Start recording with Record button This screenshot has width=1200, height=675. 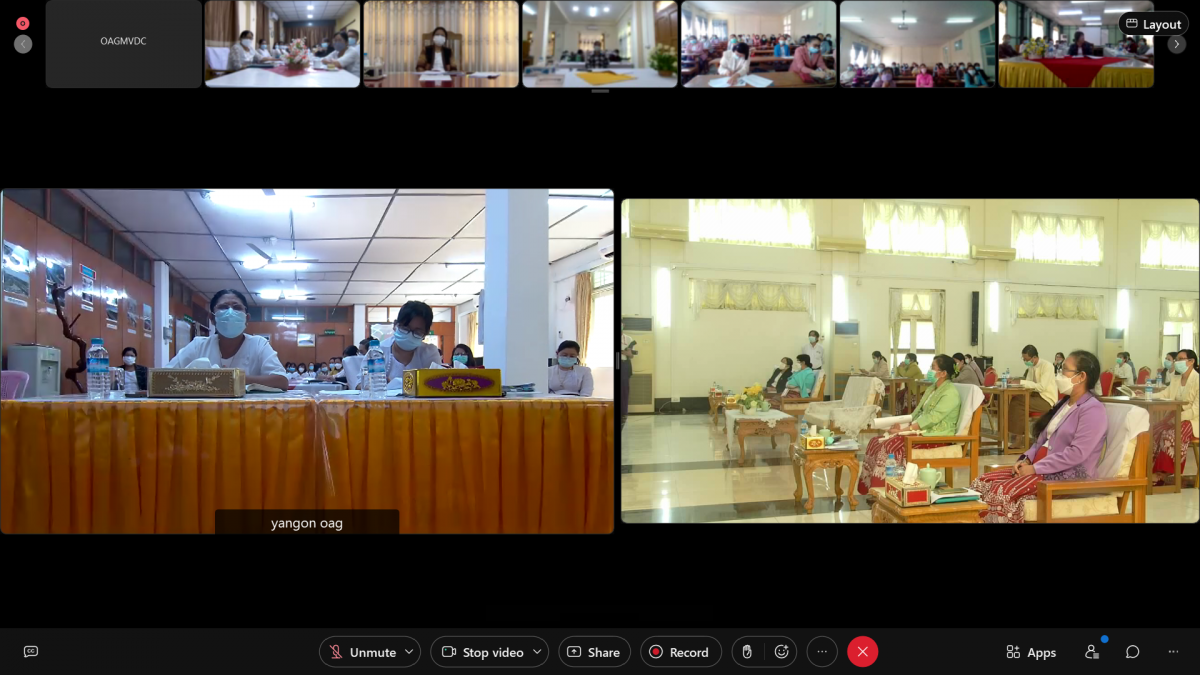pos(680,652)
